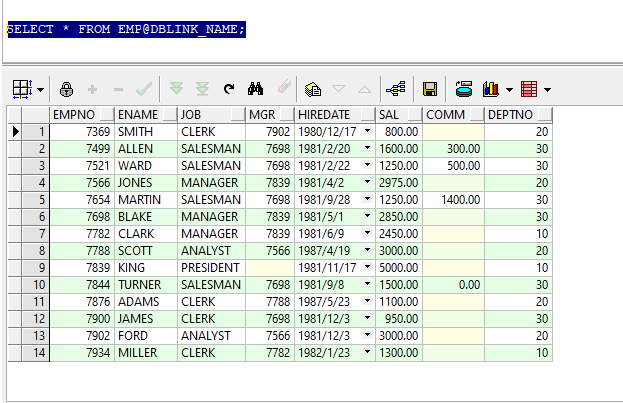This screenshot has width=623, height=403.
Task: Click the empty MGR cell for KING
Action: [270, 268]
